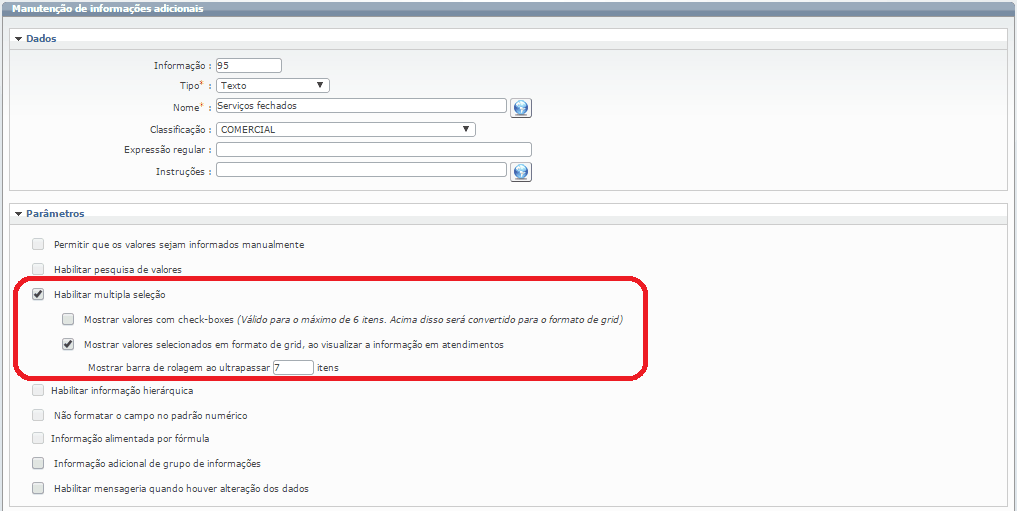Open the Tipo dropdown

click(273, 86)
